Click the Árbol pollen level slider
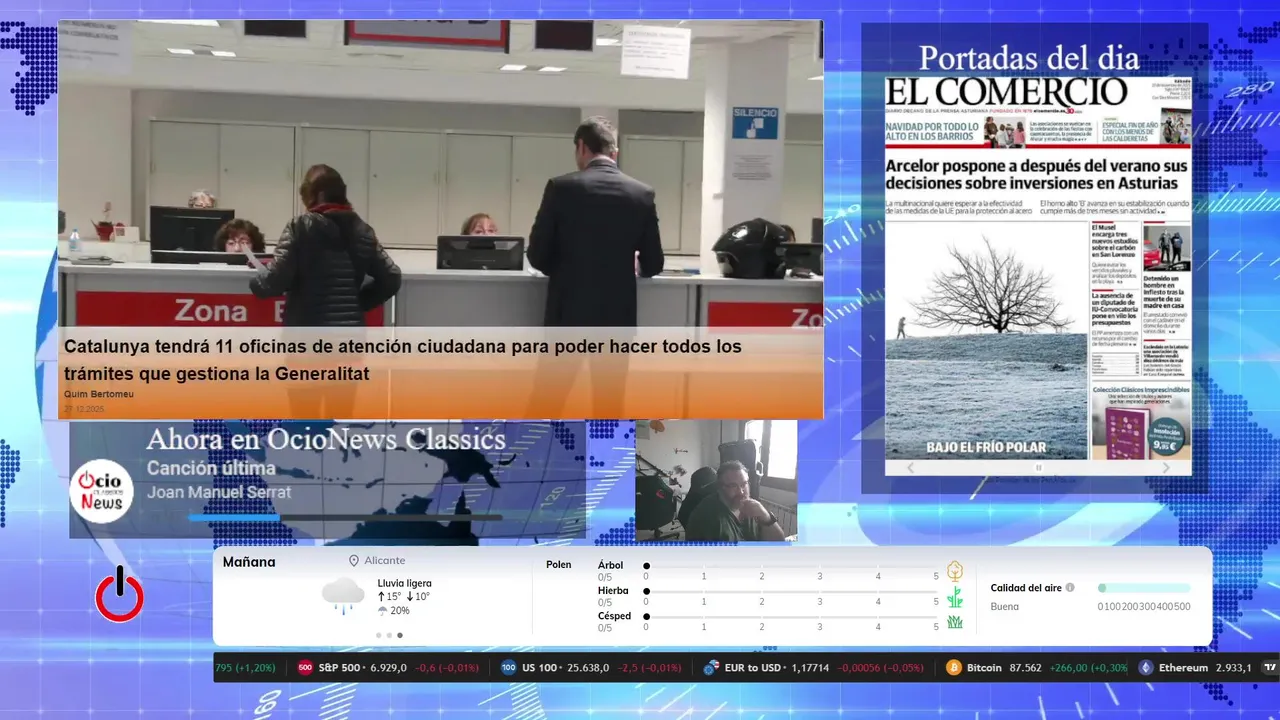This screenshot has width=1280, height=720. [x=792, y=566]
